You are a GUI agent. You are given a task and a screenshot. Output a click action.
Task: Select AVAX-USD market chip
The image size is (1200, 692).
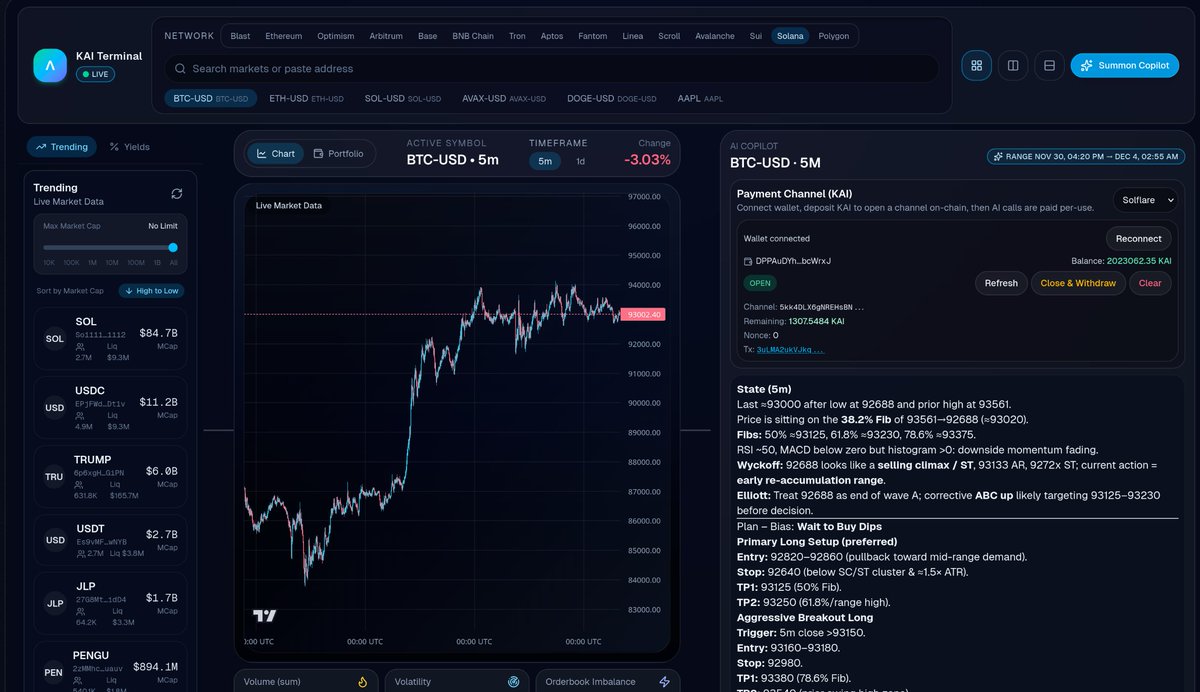tap(504, 99)
